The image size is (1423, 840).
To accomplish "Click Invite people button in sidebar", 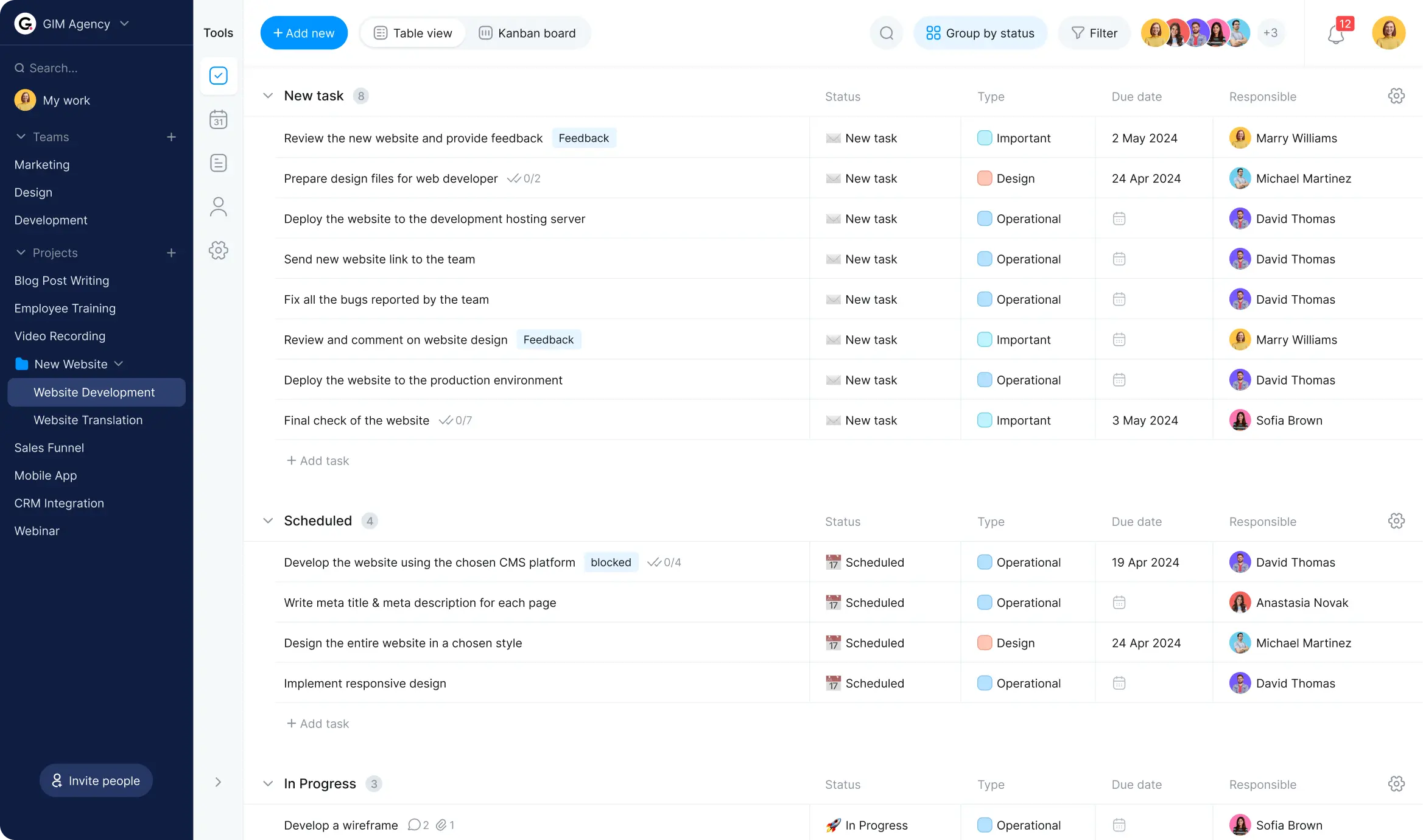I will [96, 780].
